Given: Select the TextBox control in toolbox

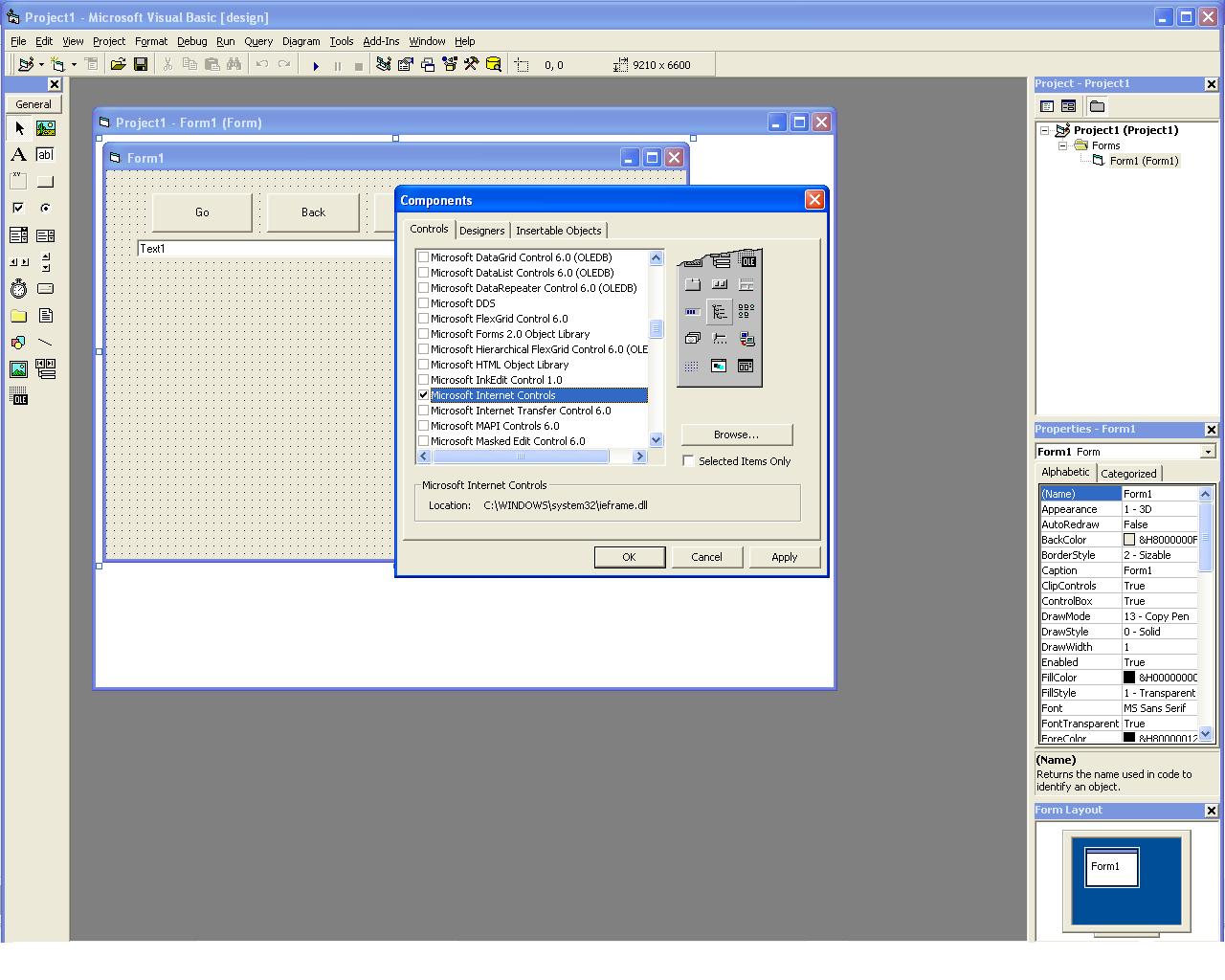Looking at the screenshot, I should coord(46,155).
